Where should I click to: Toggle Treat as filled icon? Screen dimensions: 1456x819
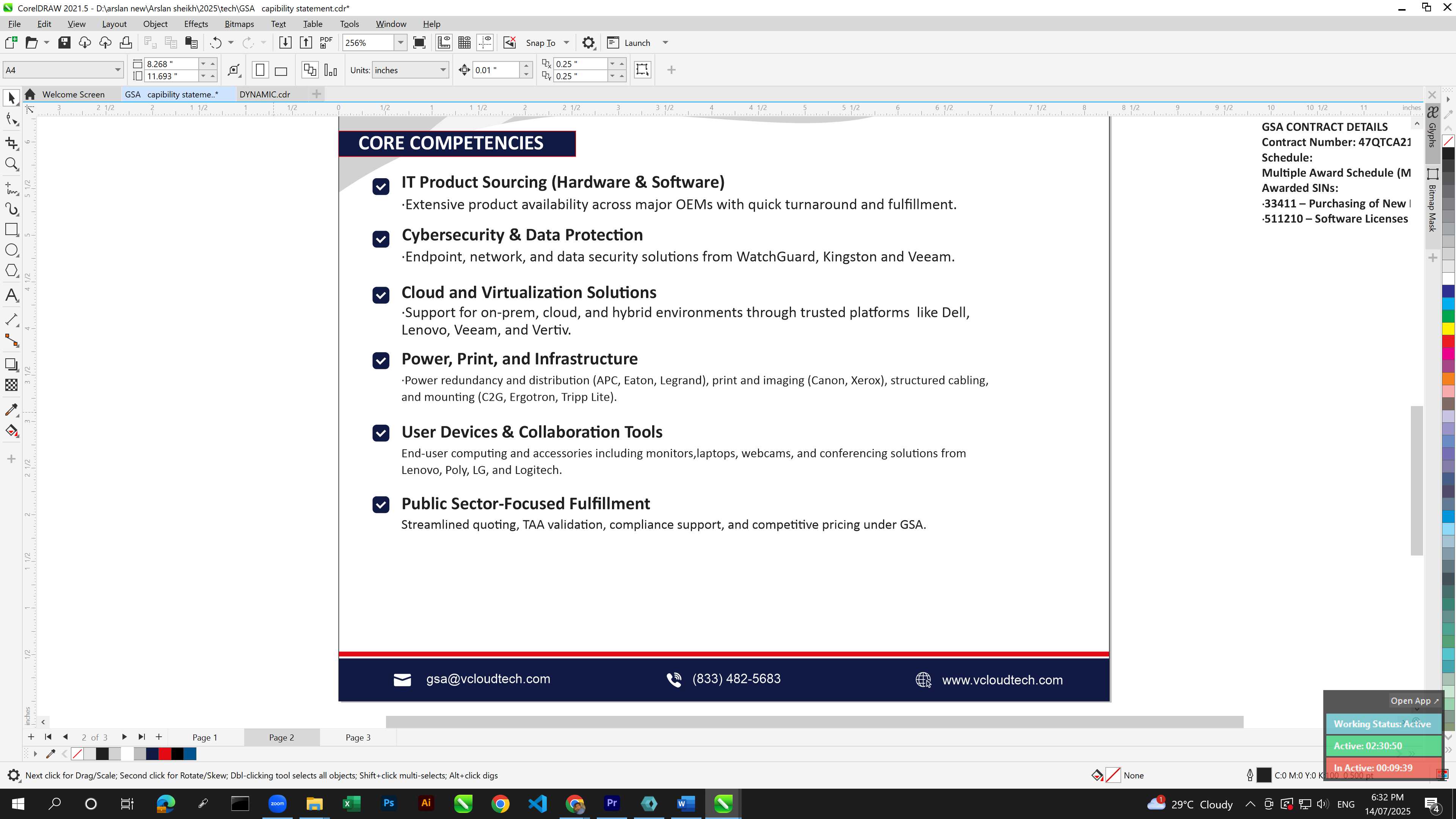coord(642,69)
